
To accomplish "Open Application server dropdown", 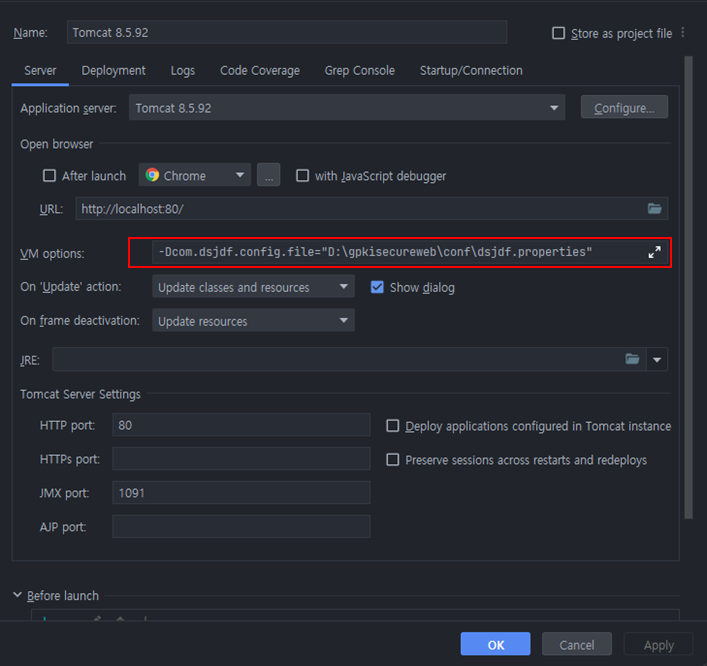I will [347, 108].
